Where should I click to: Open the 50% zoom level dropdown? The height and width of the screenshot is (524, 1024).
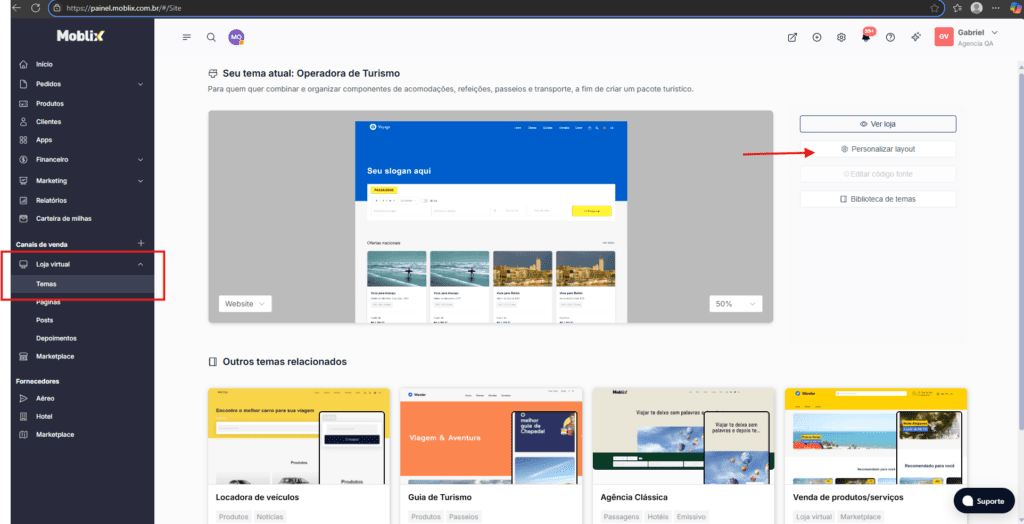coord(736,303)
